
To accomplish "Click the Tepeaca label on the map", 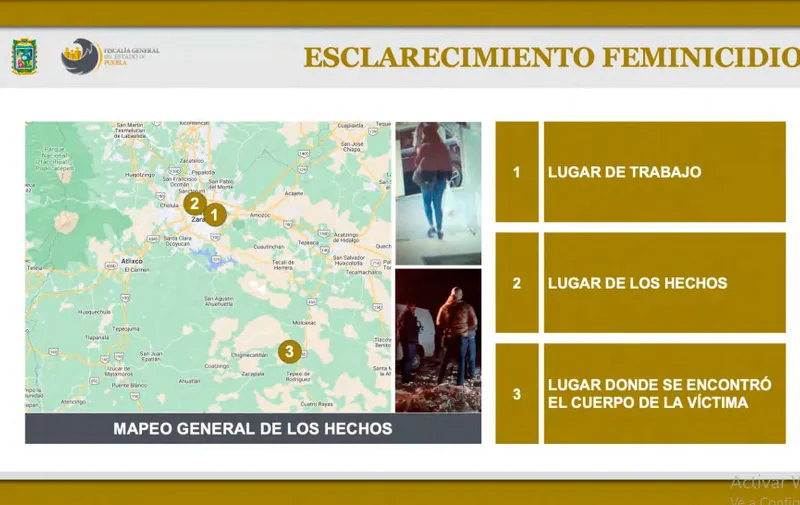I will pyautogui.click(x=308, y=243).
